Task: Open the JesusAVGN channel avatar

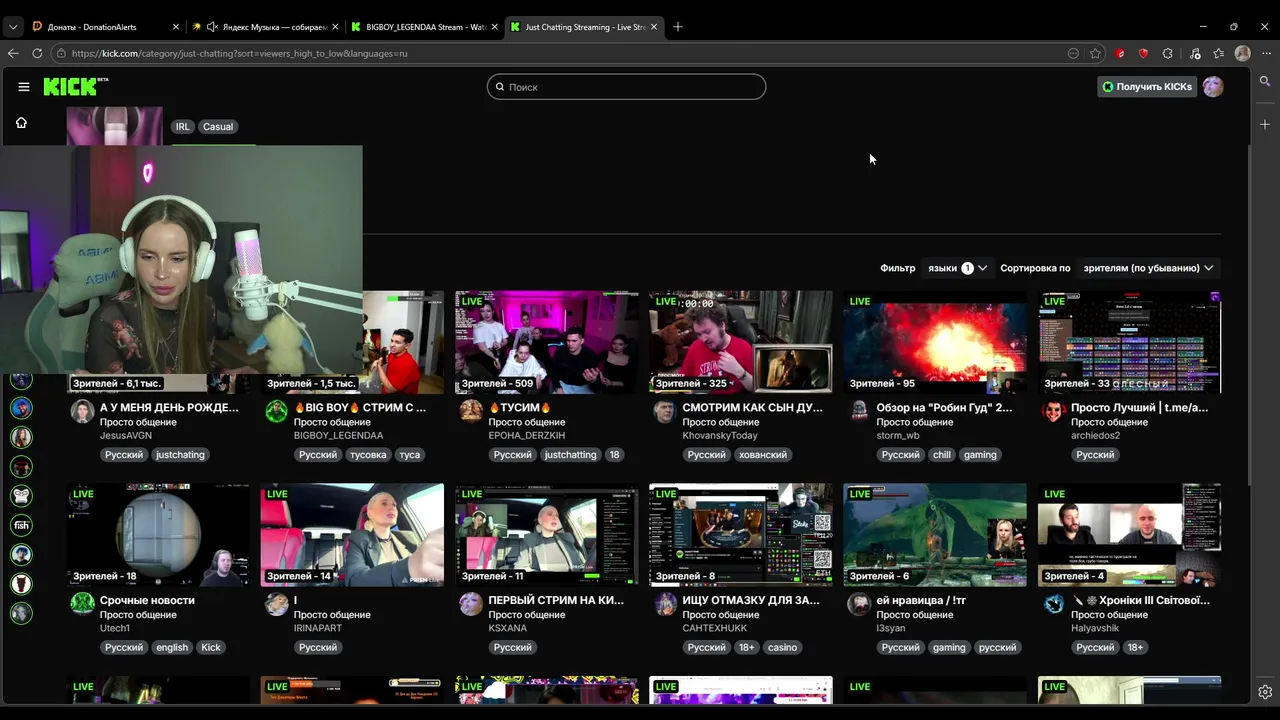Action: tap(82, 411)
